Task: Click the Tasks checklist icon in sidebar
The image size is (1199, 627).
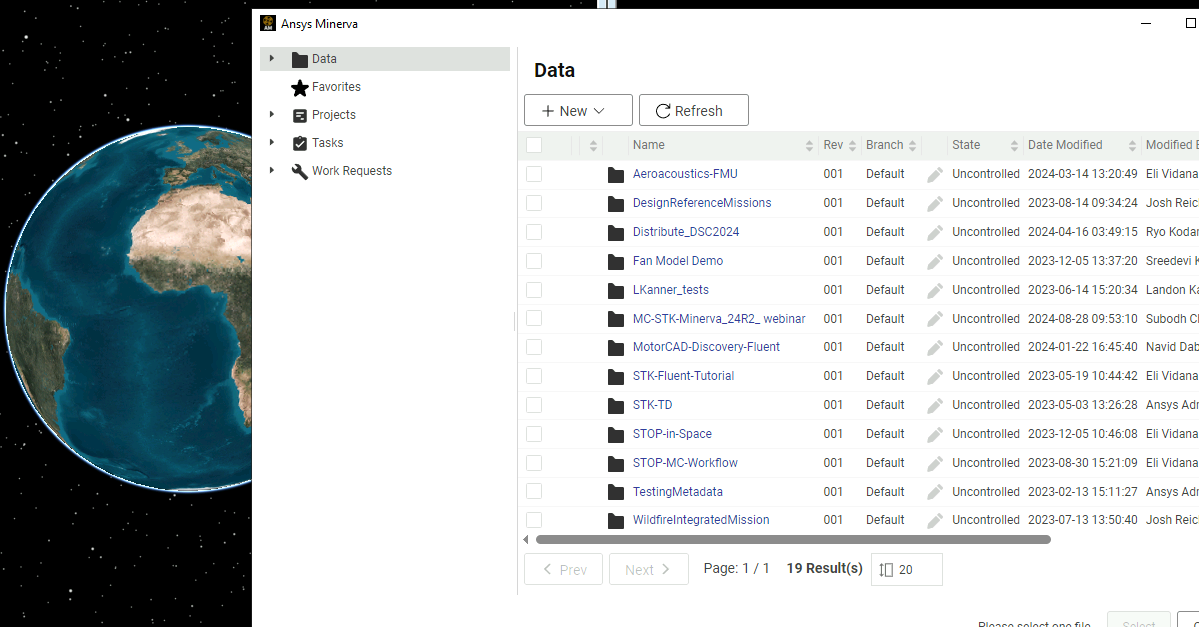Action: [300, 142]
